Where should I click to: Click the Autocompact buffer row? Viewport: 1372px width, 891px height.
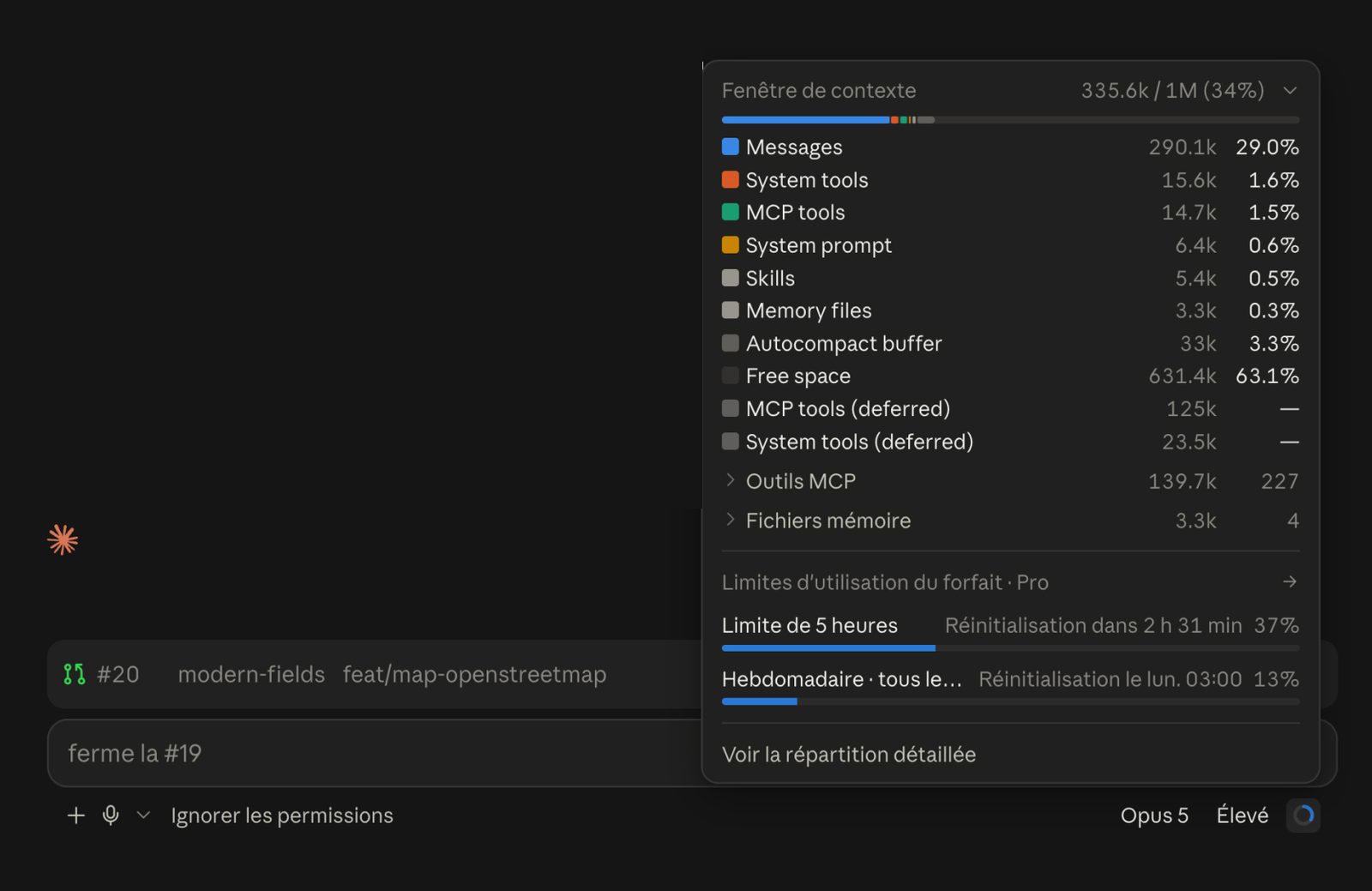(x=1010, y=343)
